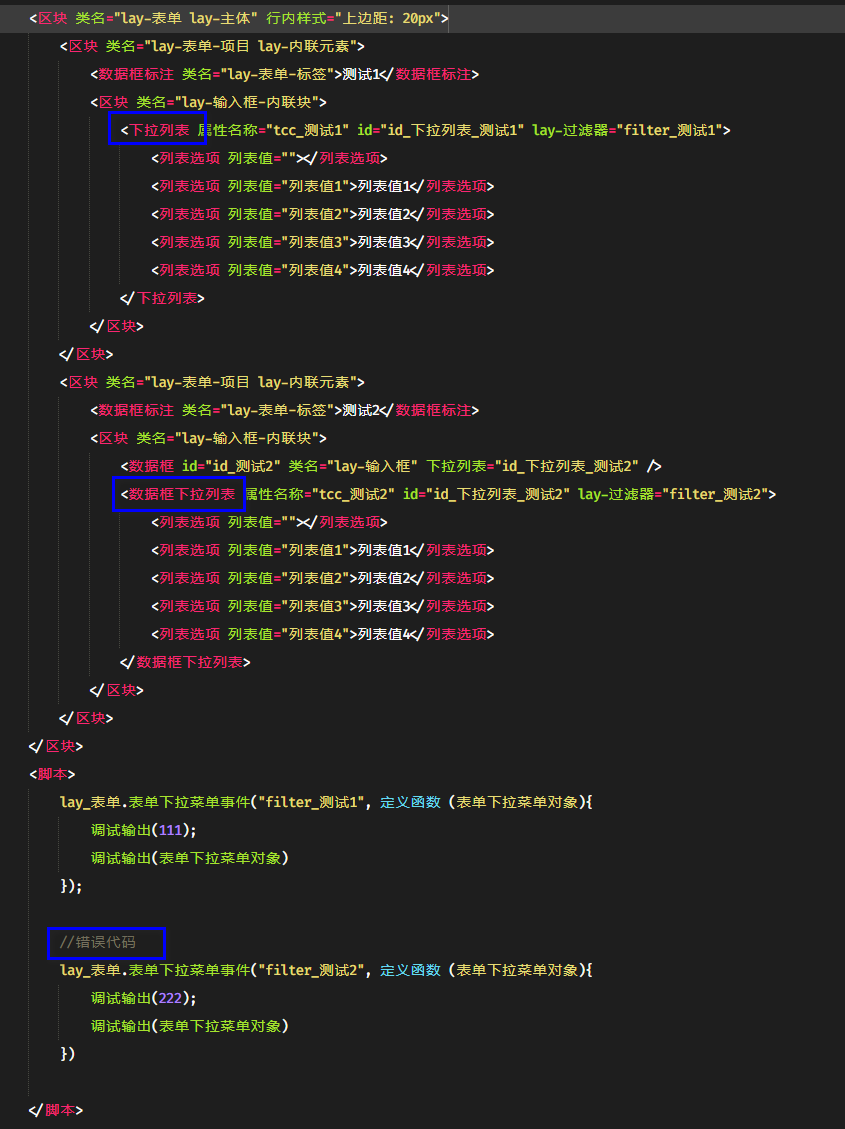Click 调试输出(表单下拉菜单对象) below the 222 line
This screenshot has width=845, height=1129.
tap(189, 1026)
